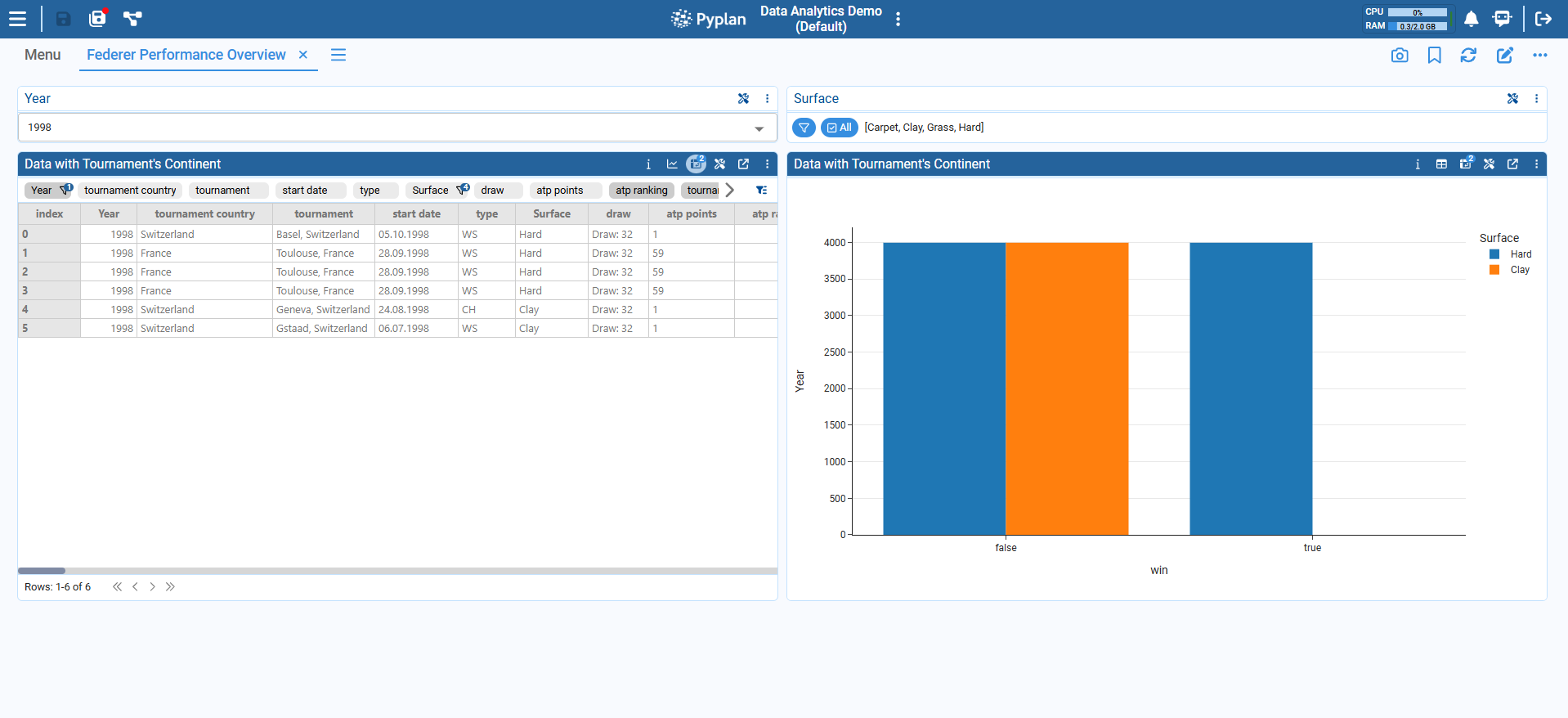Go to the next table page
The image size is (1568, 718).
click(152, 587)
